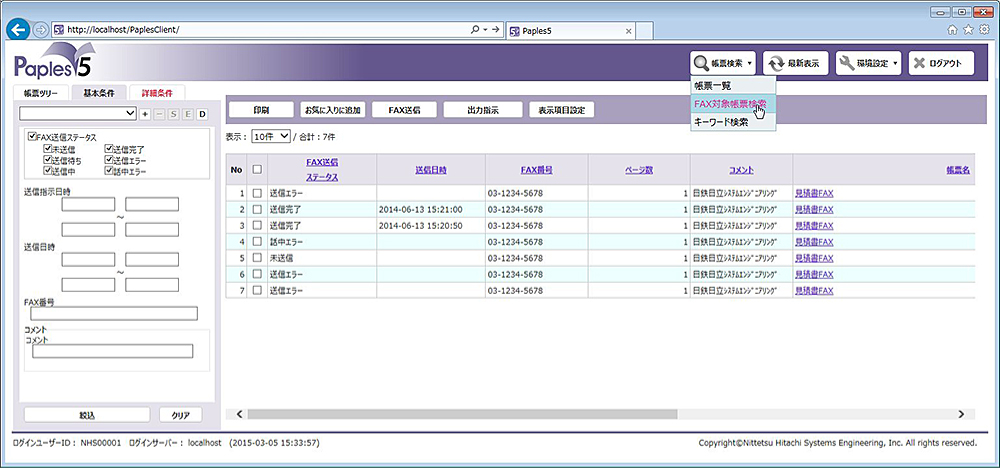Click the E condition button
1000x468 pixels.
(x=188, y=114)
